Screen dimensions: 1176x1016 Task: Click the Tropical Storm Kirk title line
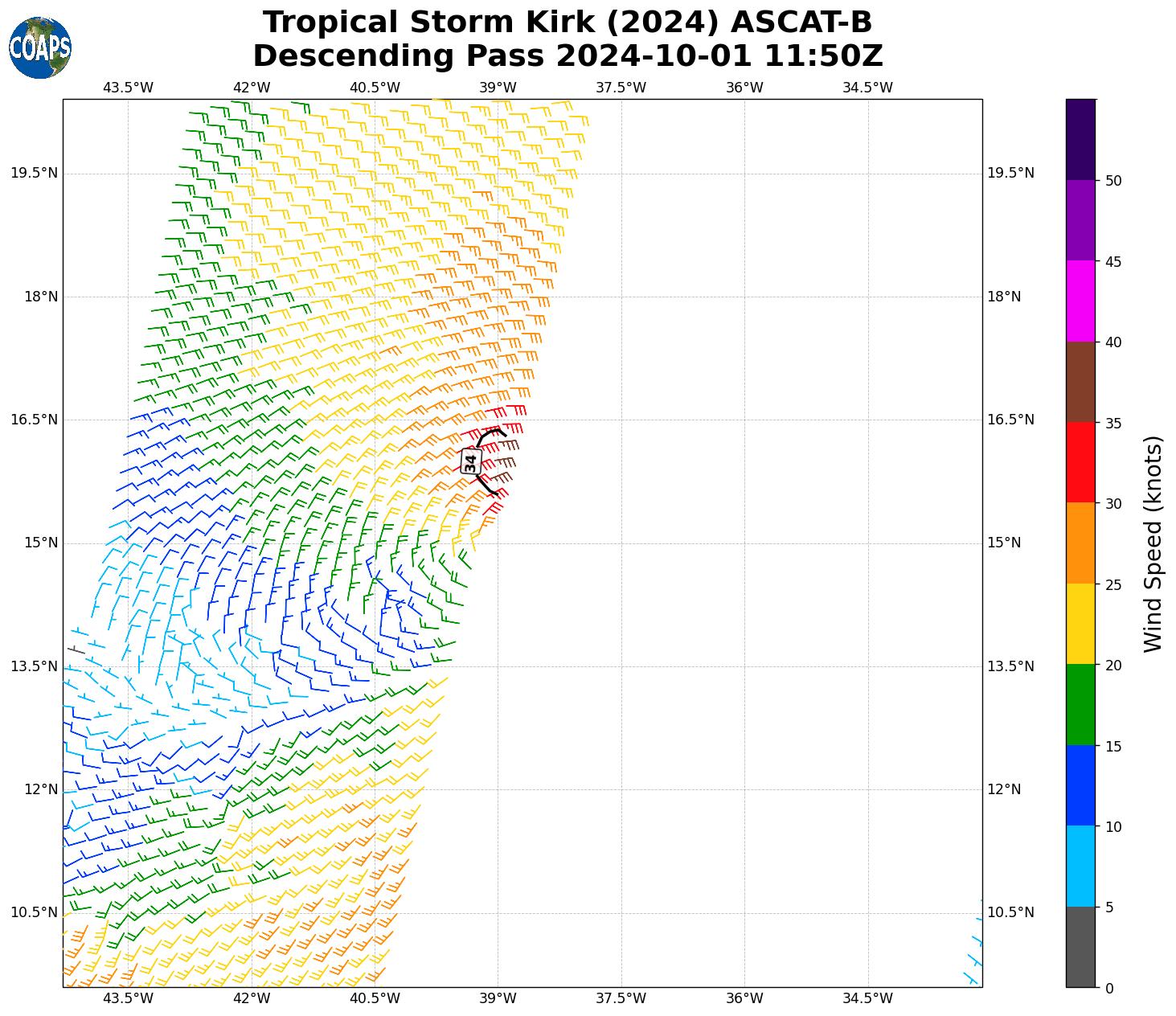point(567,23)
